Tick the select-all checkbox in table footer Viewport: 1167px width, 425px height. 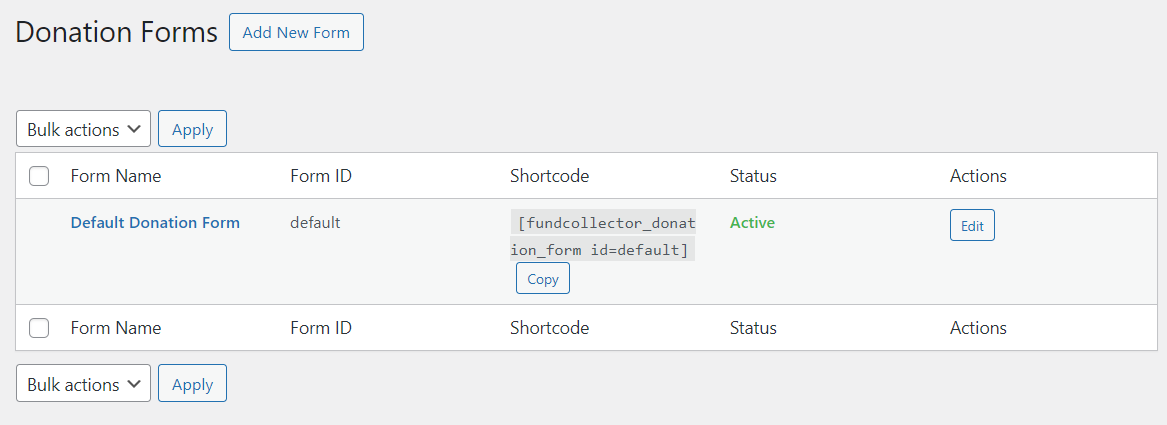pyautogui.click(x=40, y=328)
